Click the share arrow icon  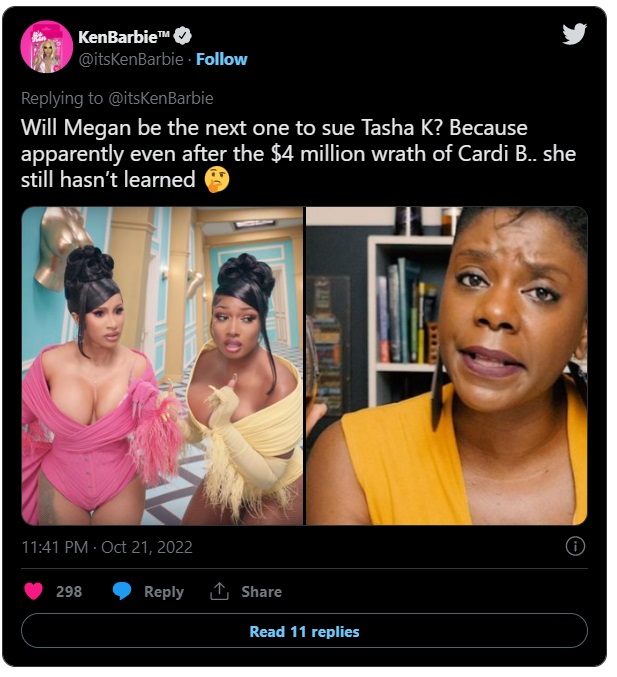click(x=219, y=591)
